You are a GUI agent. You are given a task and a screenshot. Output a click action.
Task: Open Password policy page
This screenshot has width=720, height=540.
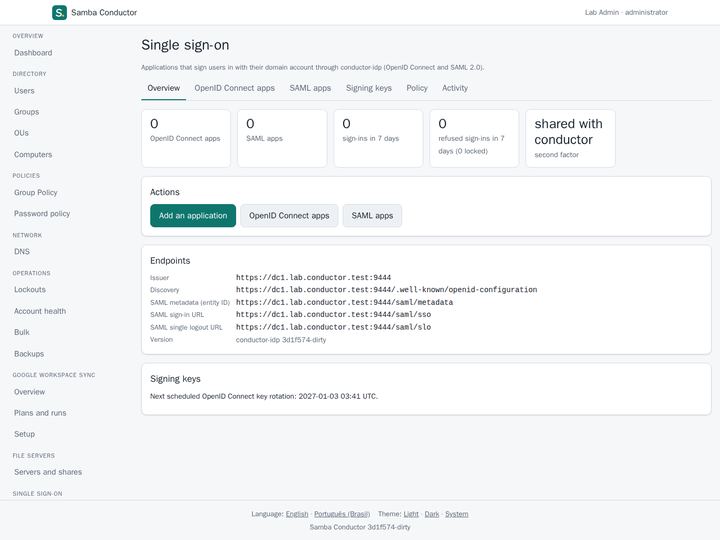click(x=42, y=214)
